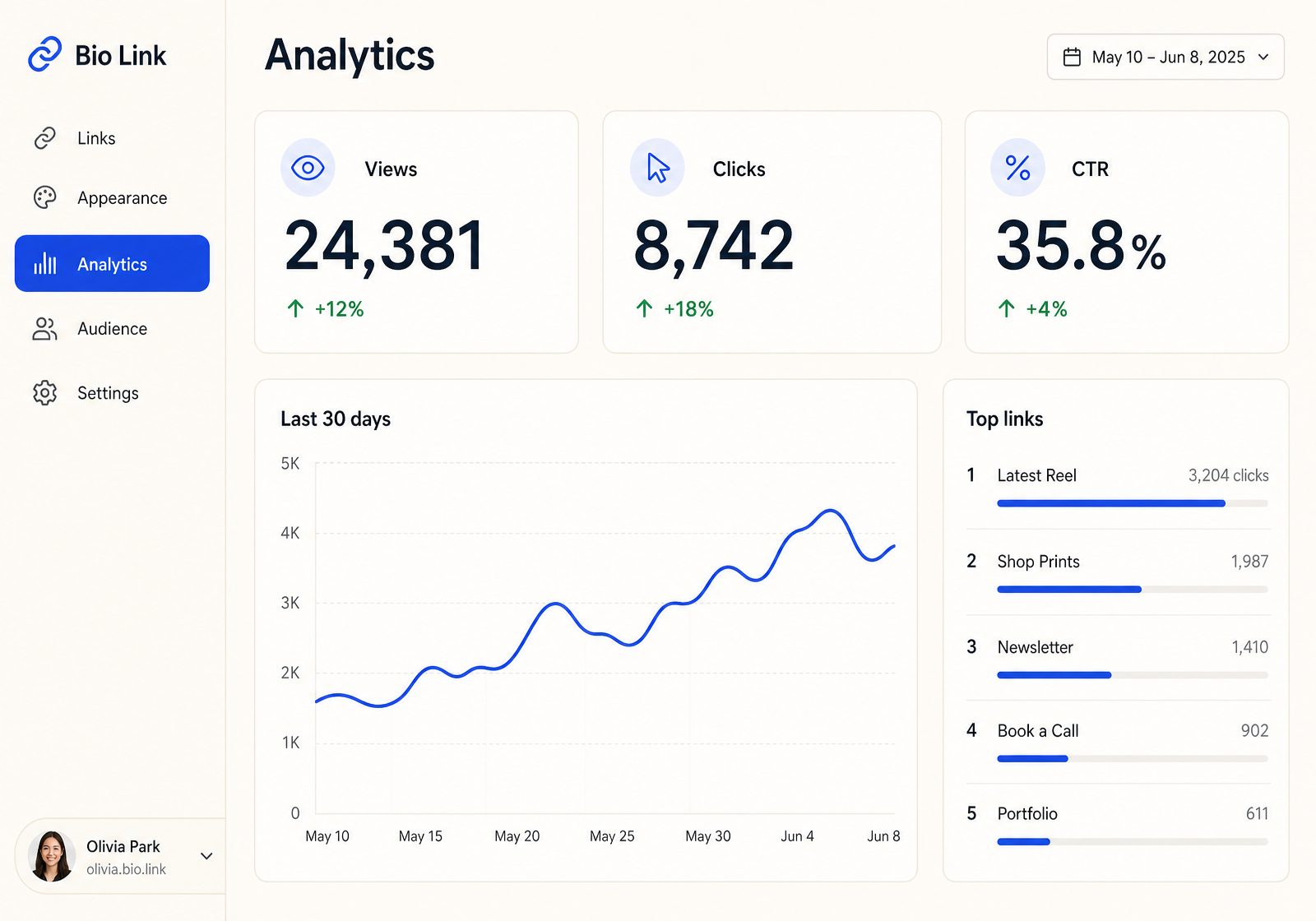Click the 3,204 clicks count
The width and height of the screenshot is (1316, 921).
point(1228,475)
